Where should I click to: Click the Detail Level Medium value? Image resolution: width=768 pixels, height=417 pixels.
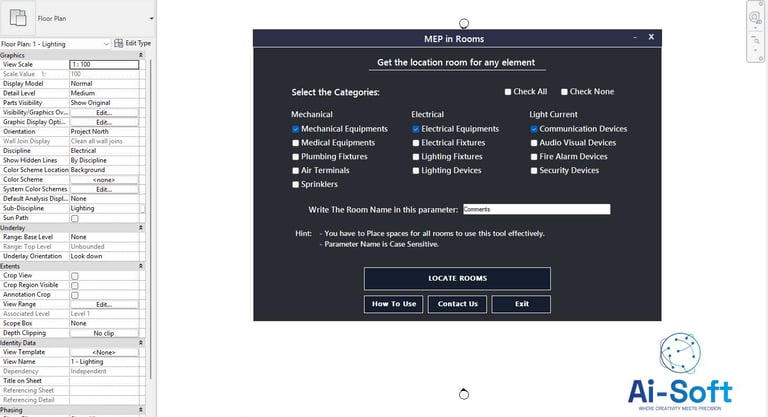click(104, 93)
